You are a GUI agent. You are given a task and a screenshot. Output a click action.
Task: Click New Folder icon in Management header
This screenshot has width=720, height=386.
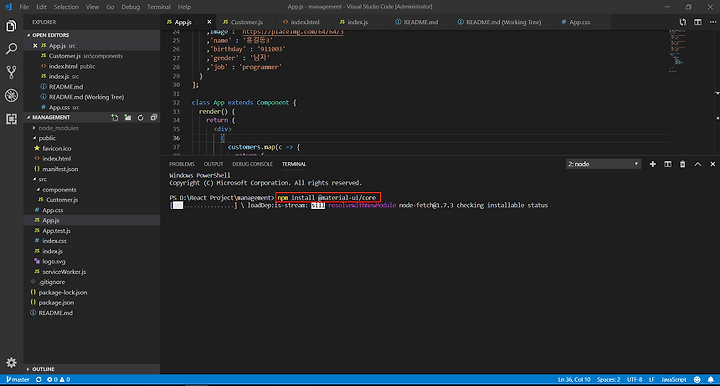click(128, 117)
